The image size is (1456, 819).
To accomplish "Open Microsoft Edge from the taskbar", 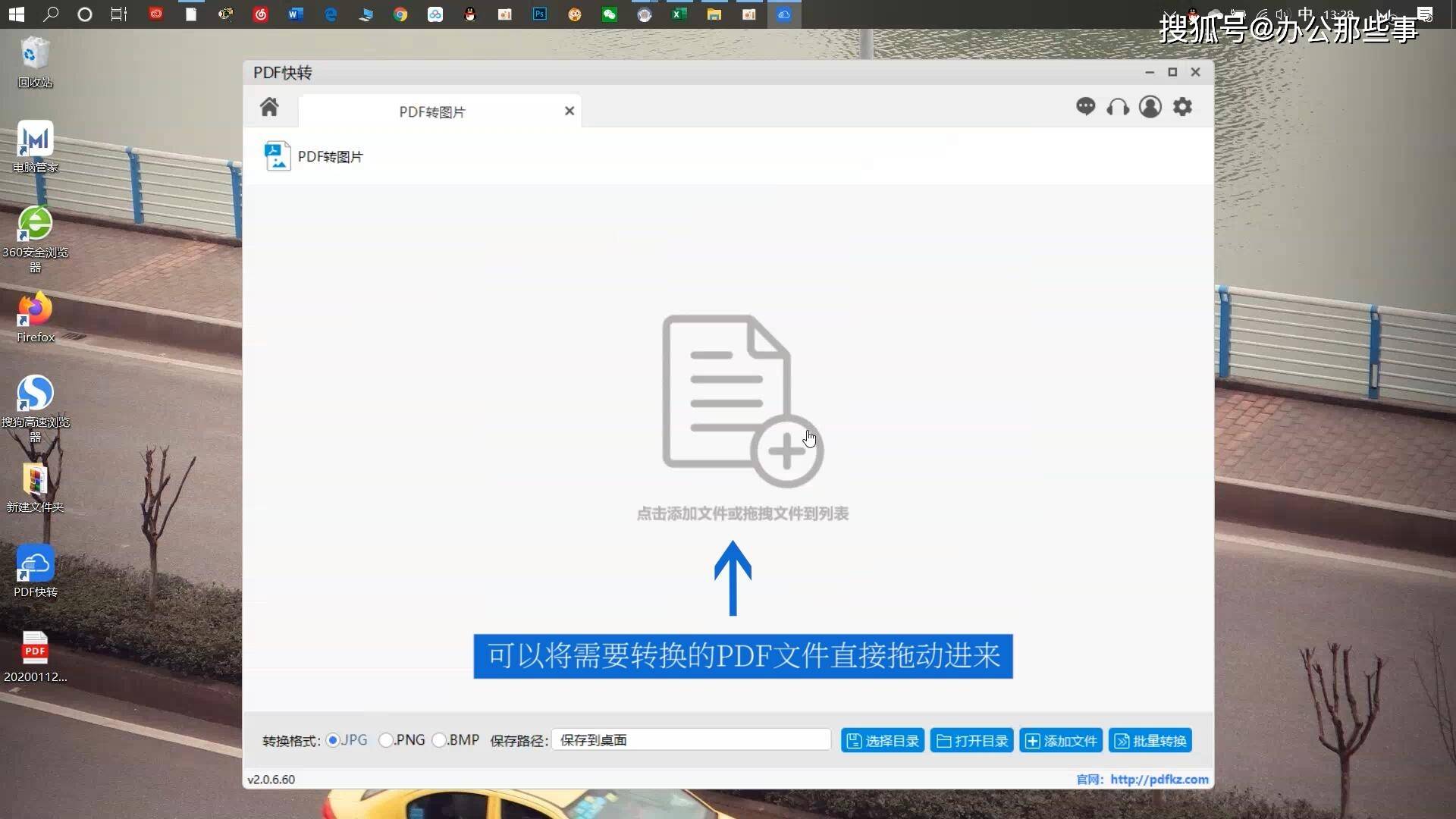I will 331,14.
